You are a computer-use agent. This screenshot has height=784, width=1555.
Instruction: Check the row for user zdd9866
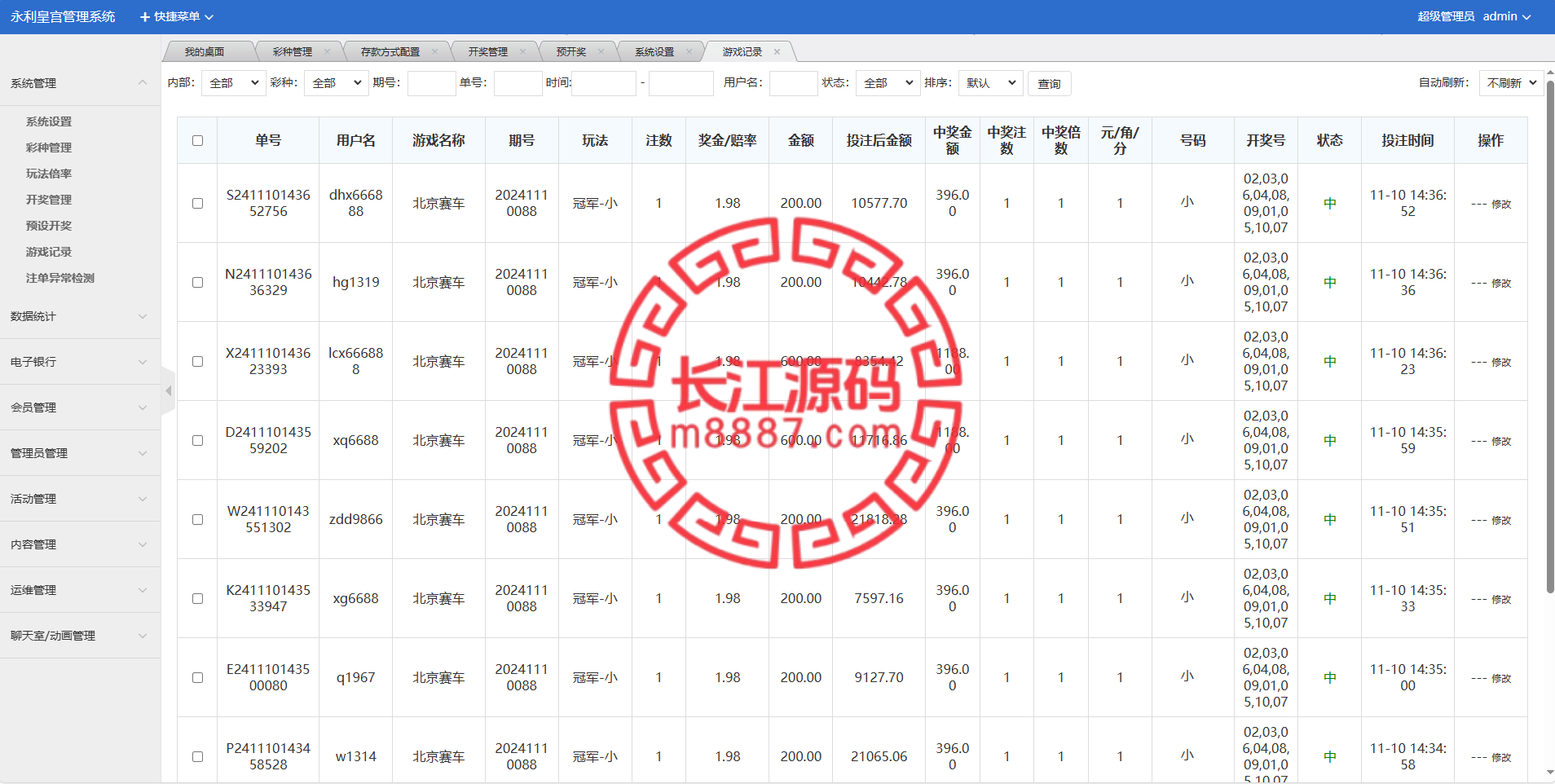tap(197, 520)
